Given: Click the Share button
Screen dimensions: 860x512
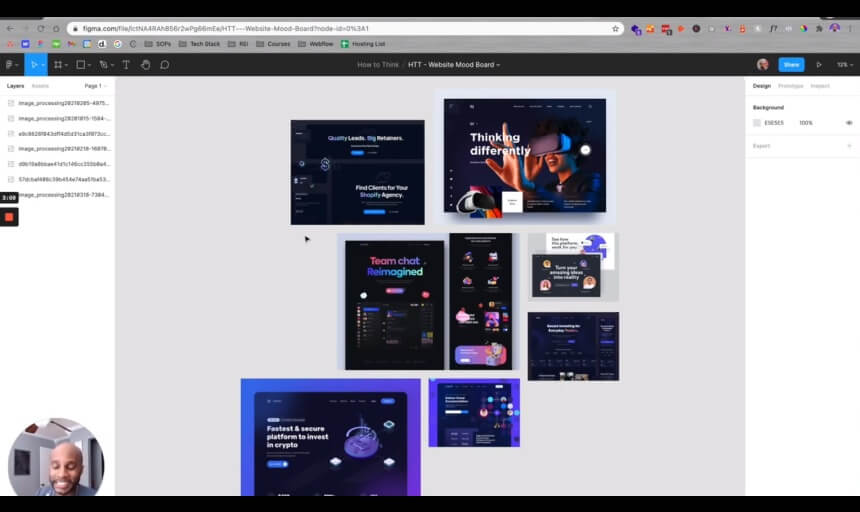Looking at the screenshot, I should 791,65.
